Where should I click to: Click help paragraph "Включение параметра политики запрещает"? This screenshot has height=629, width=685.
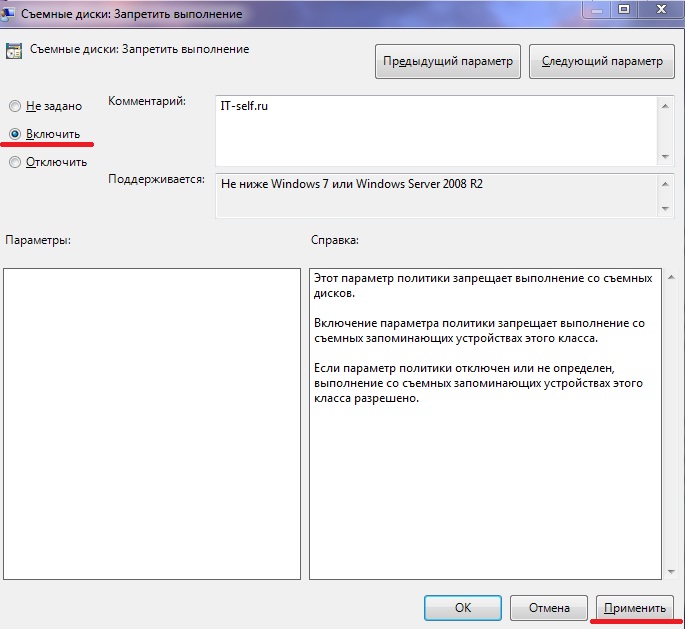(479, 331)
